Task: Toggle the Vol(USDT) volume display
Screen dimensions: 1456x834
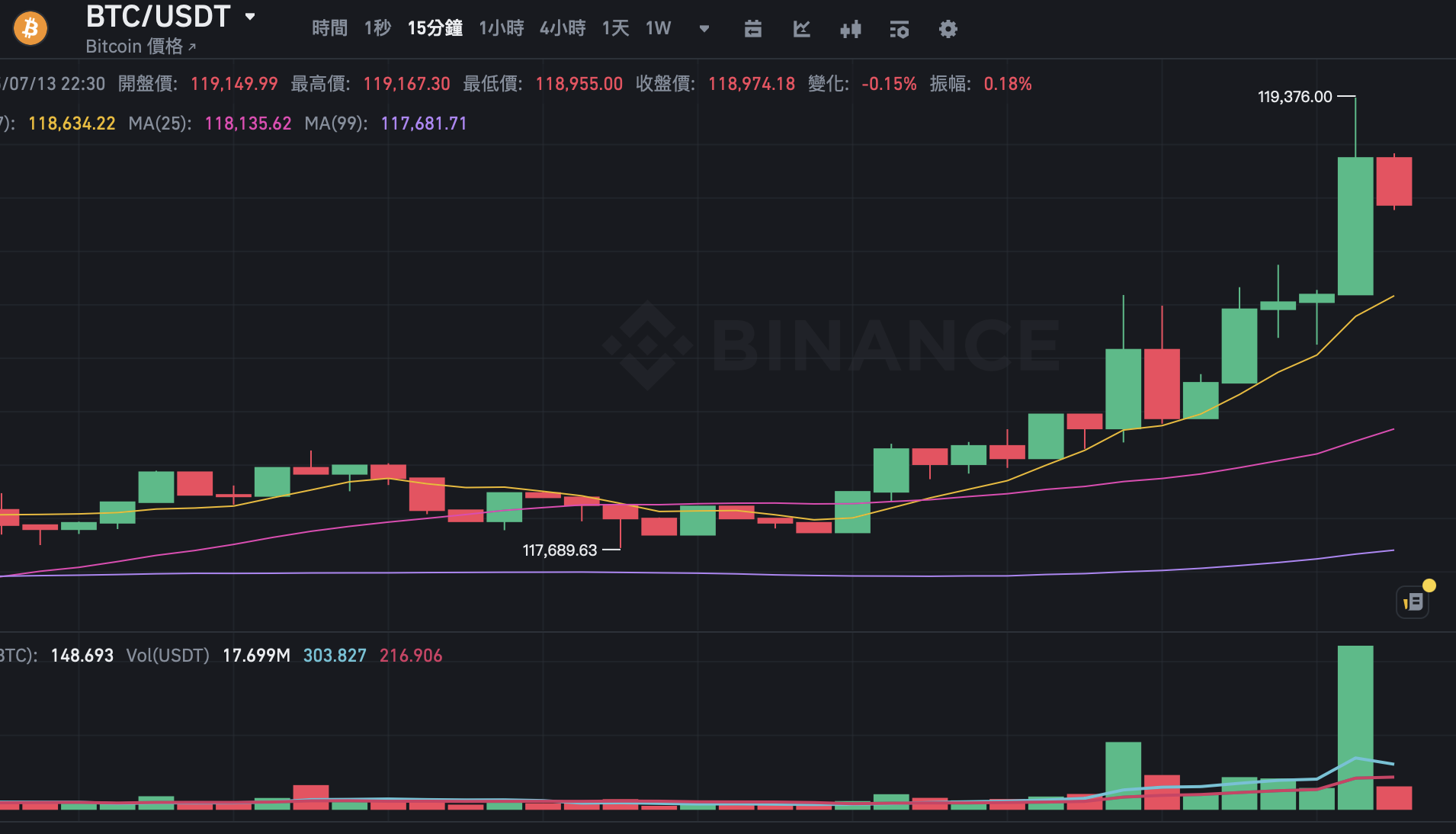Action: pos(167,655)
